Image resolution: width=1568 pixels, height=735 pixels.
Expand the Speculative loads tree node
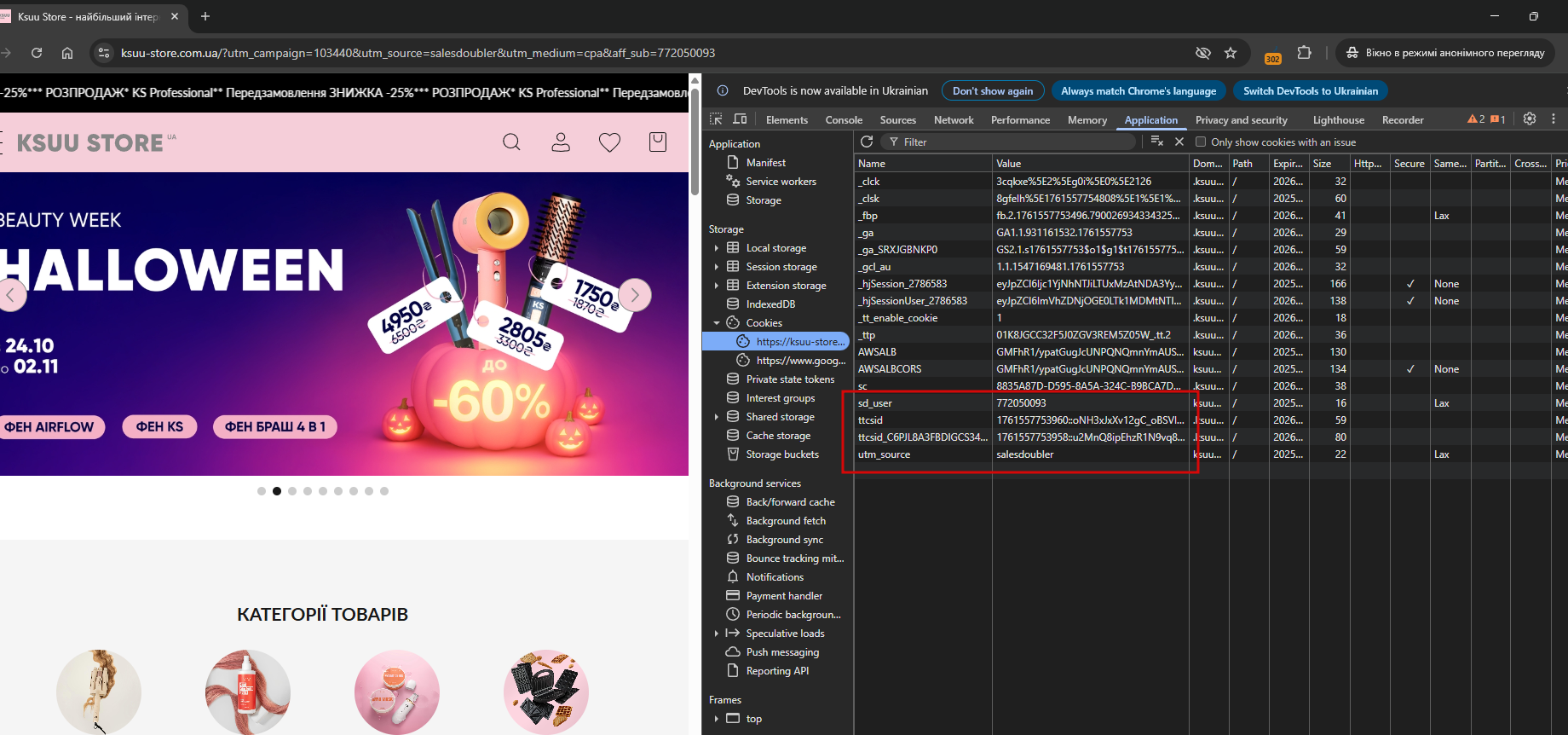click(717, 634)
